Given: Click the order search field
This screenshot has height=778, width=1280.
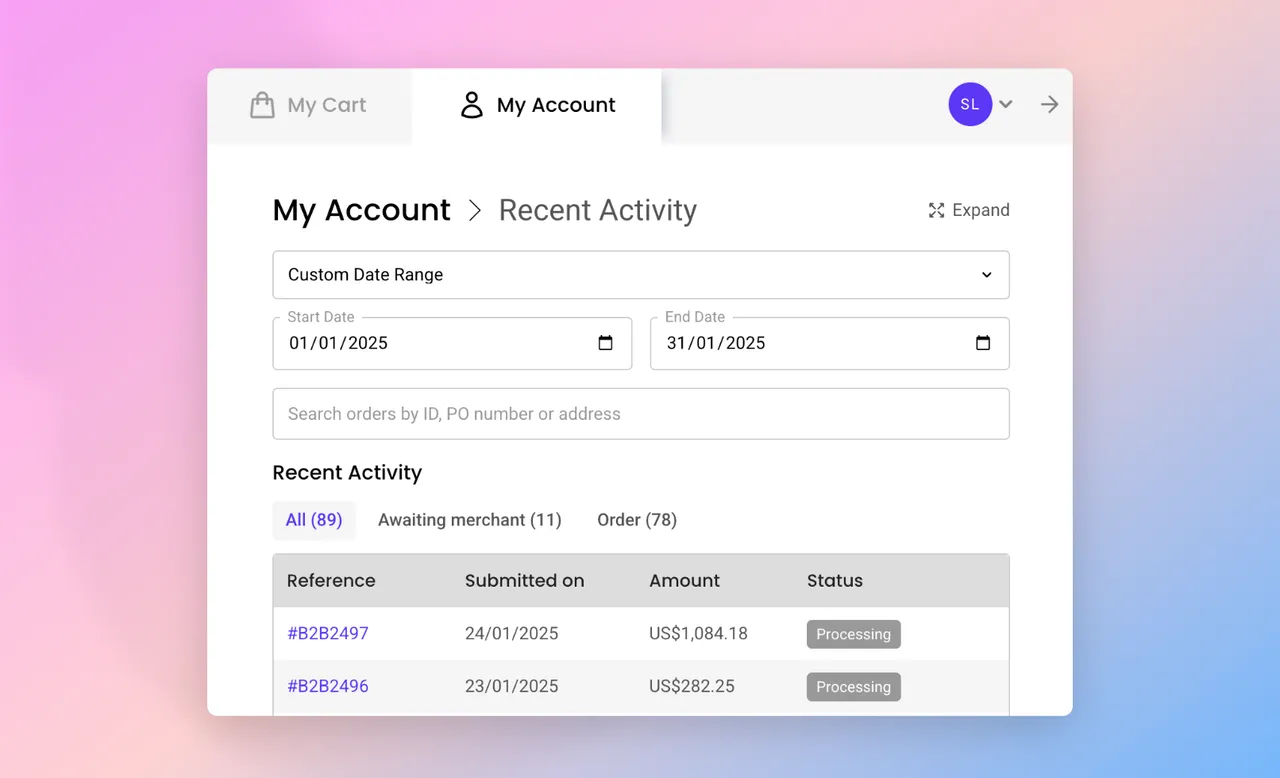Looking at the screenshot, I should [640, 413].
